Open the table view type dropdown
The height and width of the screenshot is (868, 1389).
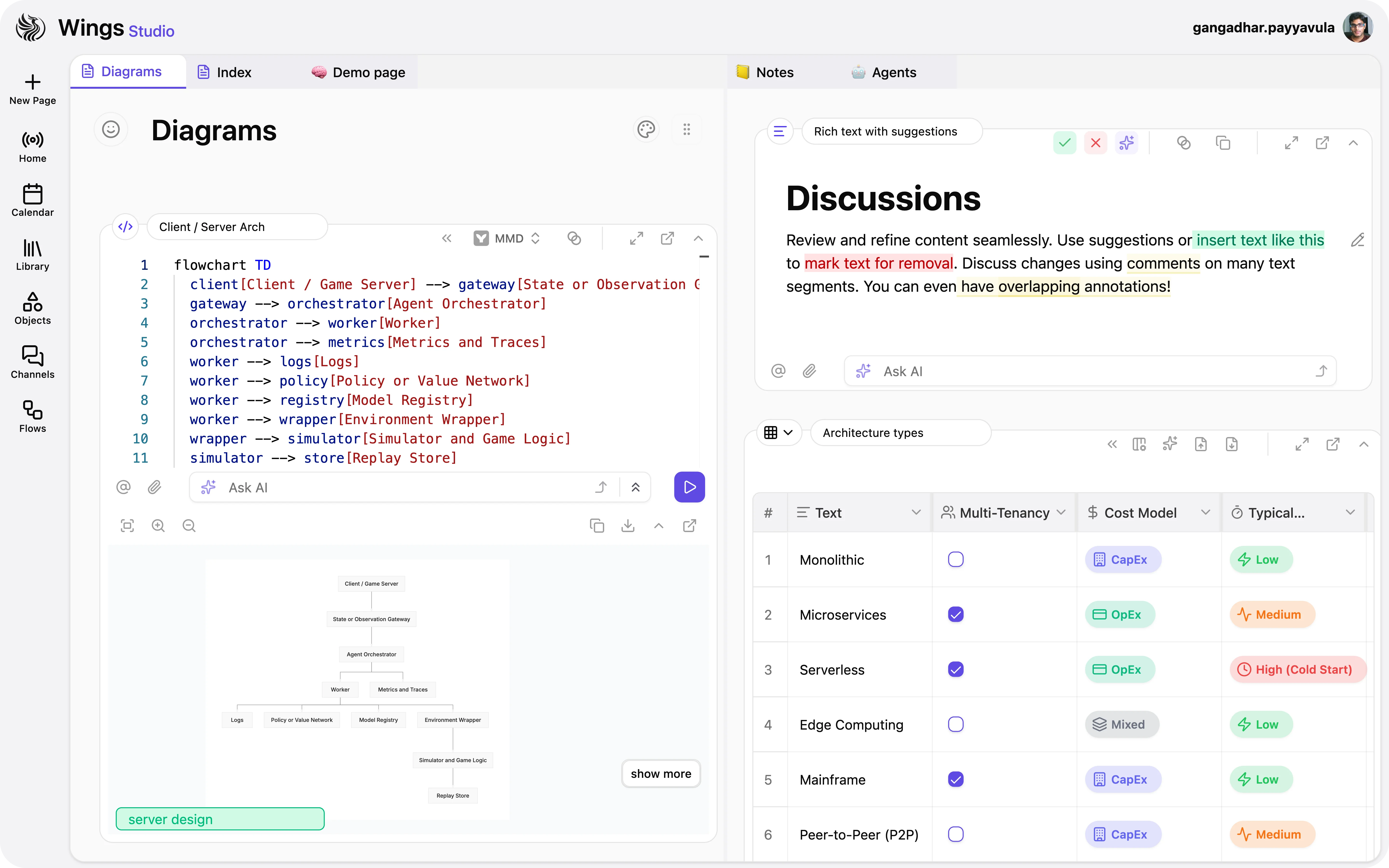point(779,433)
